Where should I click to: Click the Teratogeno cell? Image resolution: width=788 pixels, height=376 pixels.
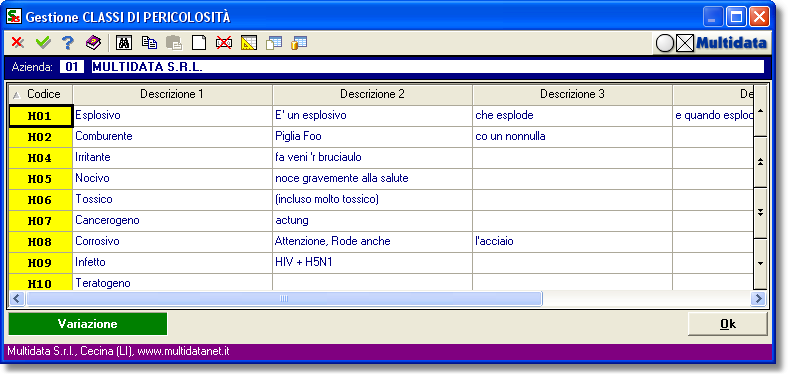coord(172,283)
